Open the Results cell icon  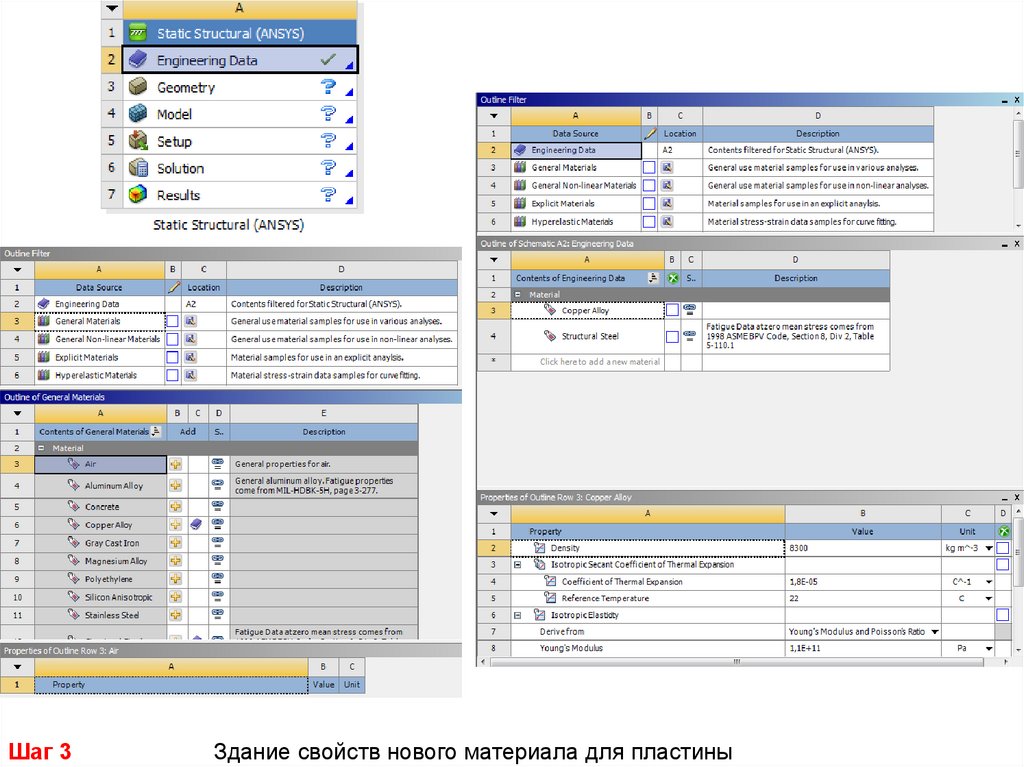tap(138, 195)
